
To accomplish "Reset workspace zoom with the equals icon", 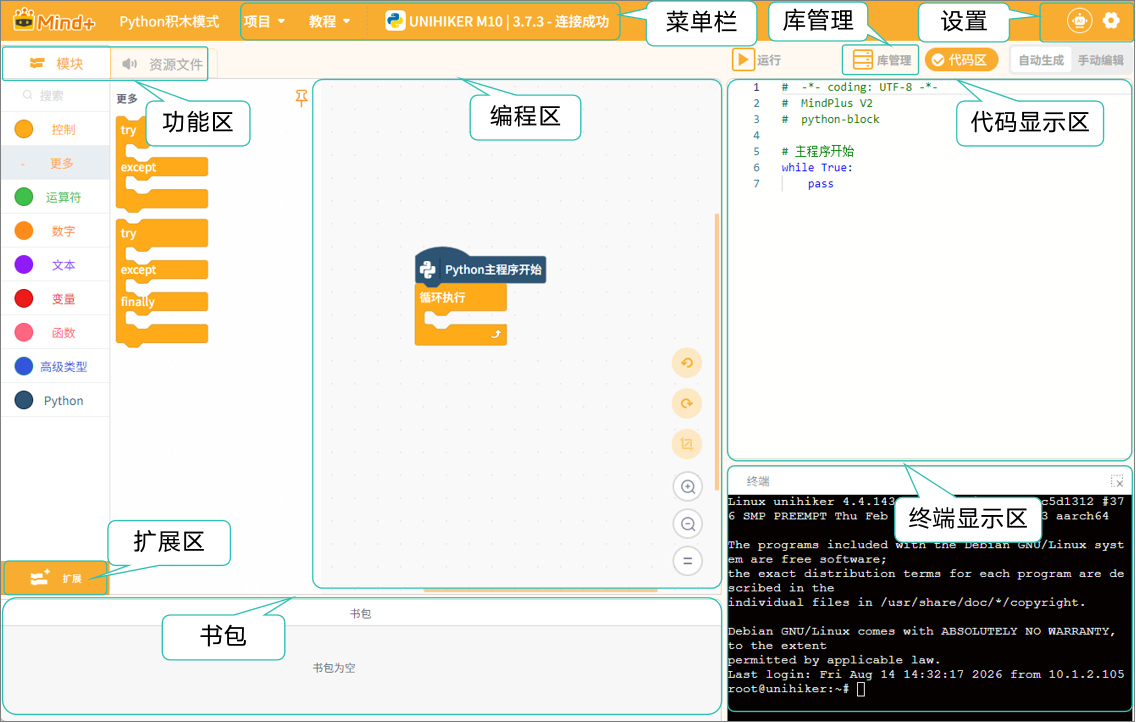I will coord(688,561).
